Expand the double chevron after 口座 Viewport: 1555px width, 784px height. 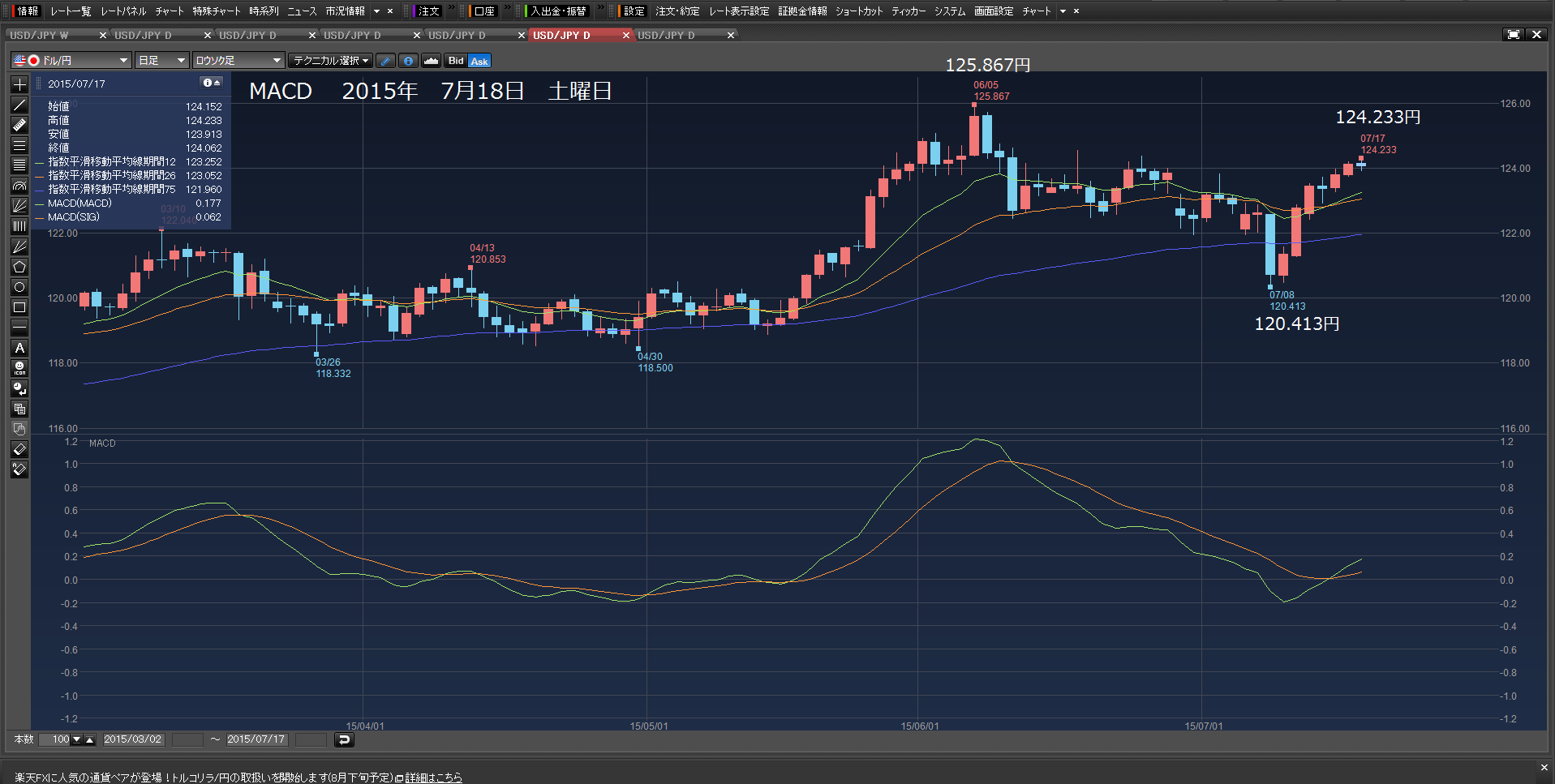click(508, 8)
